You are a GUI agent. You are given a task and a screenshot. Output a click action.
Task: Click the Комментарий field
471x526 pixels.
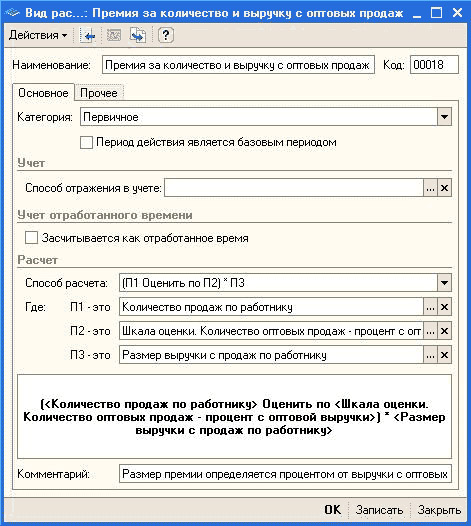point(285,474)
